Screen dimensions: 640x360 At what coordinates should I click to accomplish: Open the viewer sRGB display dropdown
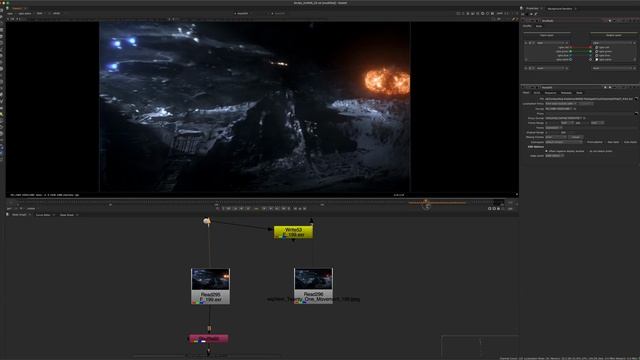[56, 13]
